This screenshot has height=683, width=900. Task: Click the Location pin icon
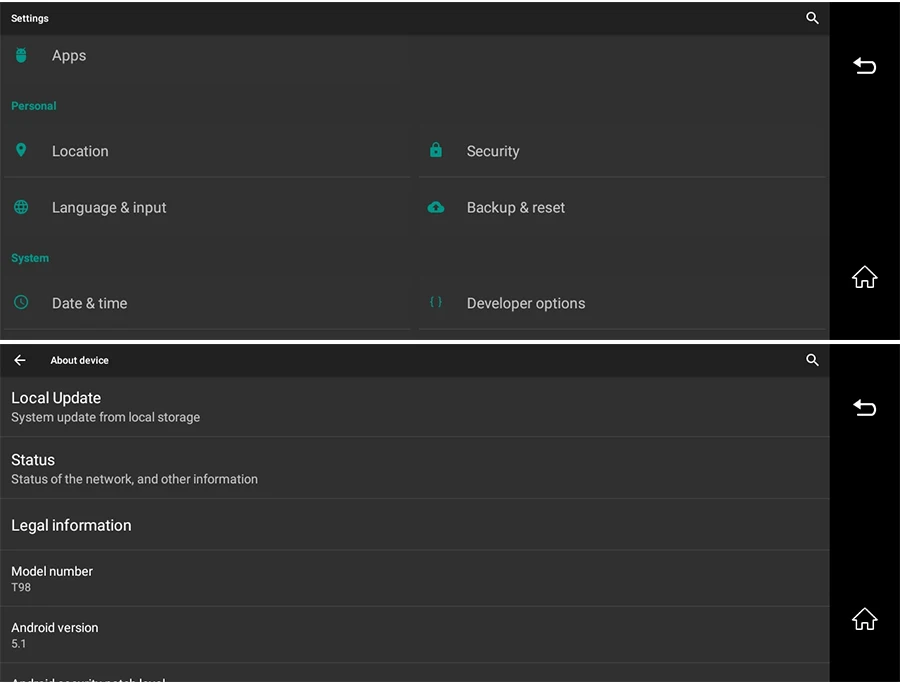[x=21, y=151]
